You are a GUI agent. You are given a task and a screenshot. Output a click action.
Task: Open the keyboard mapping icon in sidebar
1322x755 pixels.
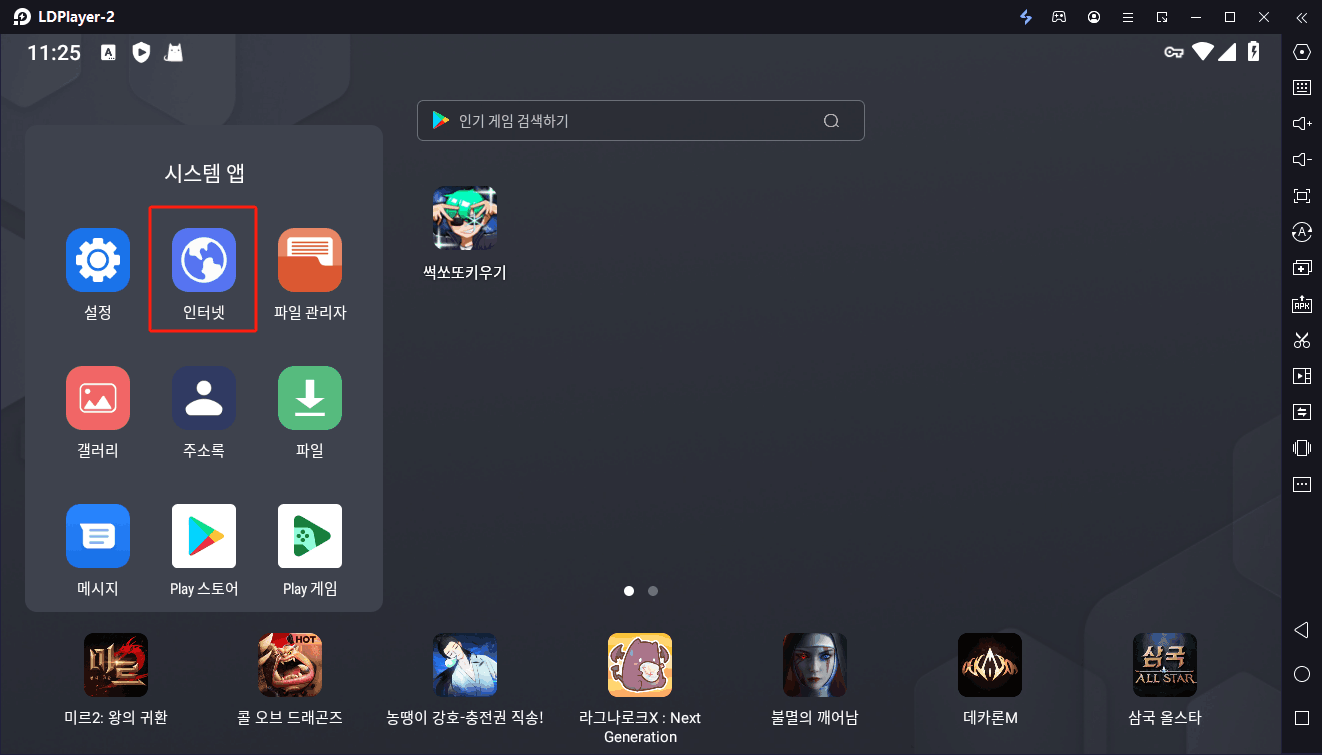[1302, 87]
